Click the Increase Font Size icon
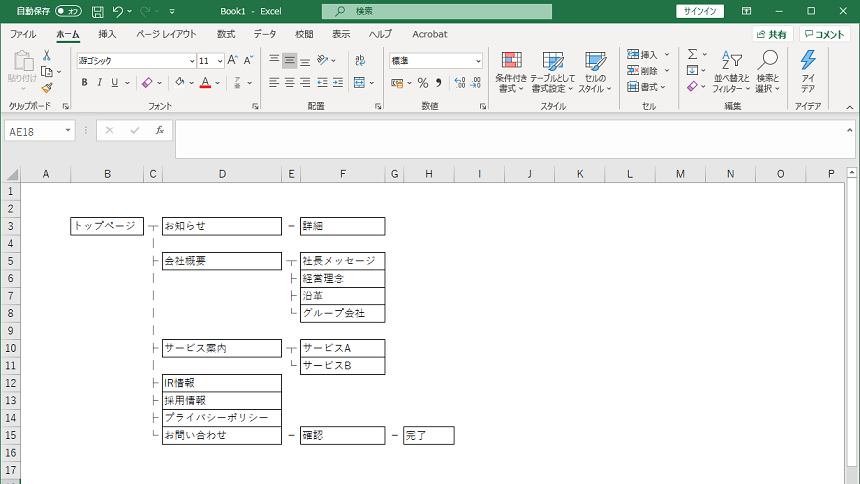The height and width of the screenshot is (484, 860). 234,61
